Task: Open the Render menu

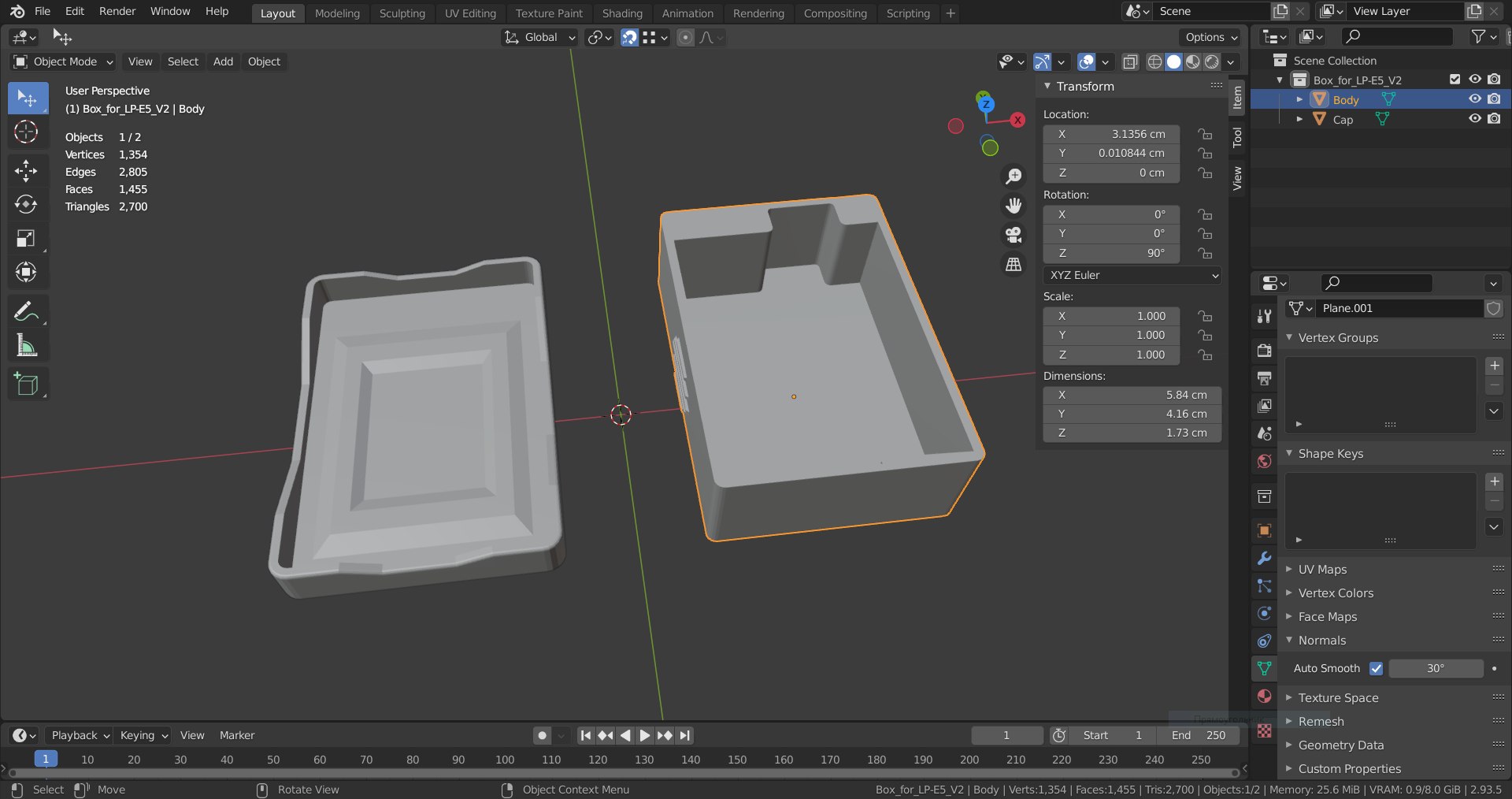Action: pyautogui.click(x=117, y=11)
